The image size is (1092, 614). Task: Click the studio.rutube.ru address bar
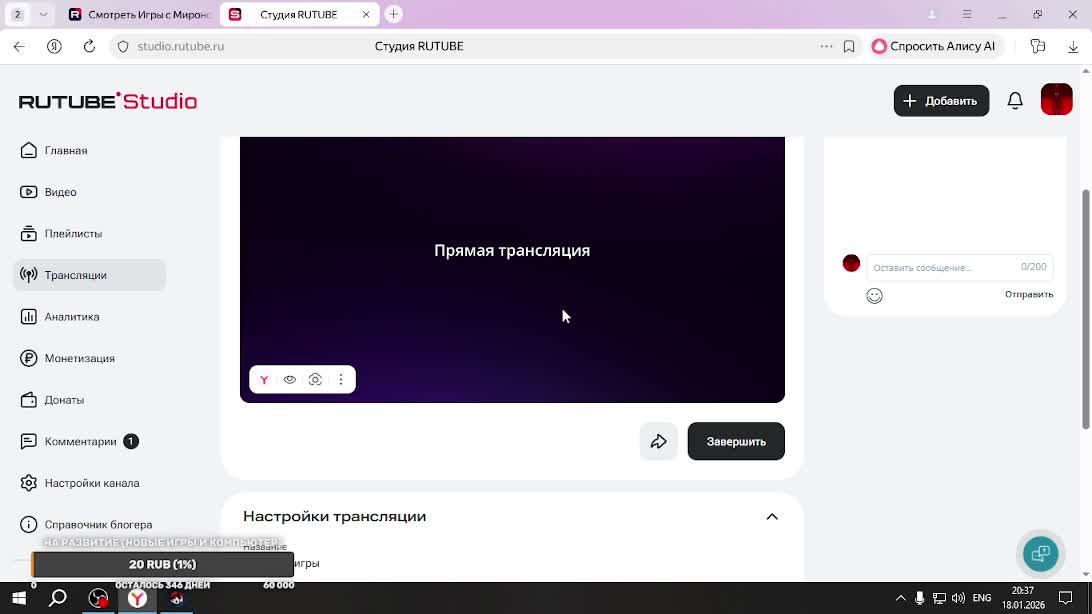pos(180,47)
